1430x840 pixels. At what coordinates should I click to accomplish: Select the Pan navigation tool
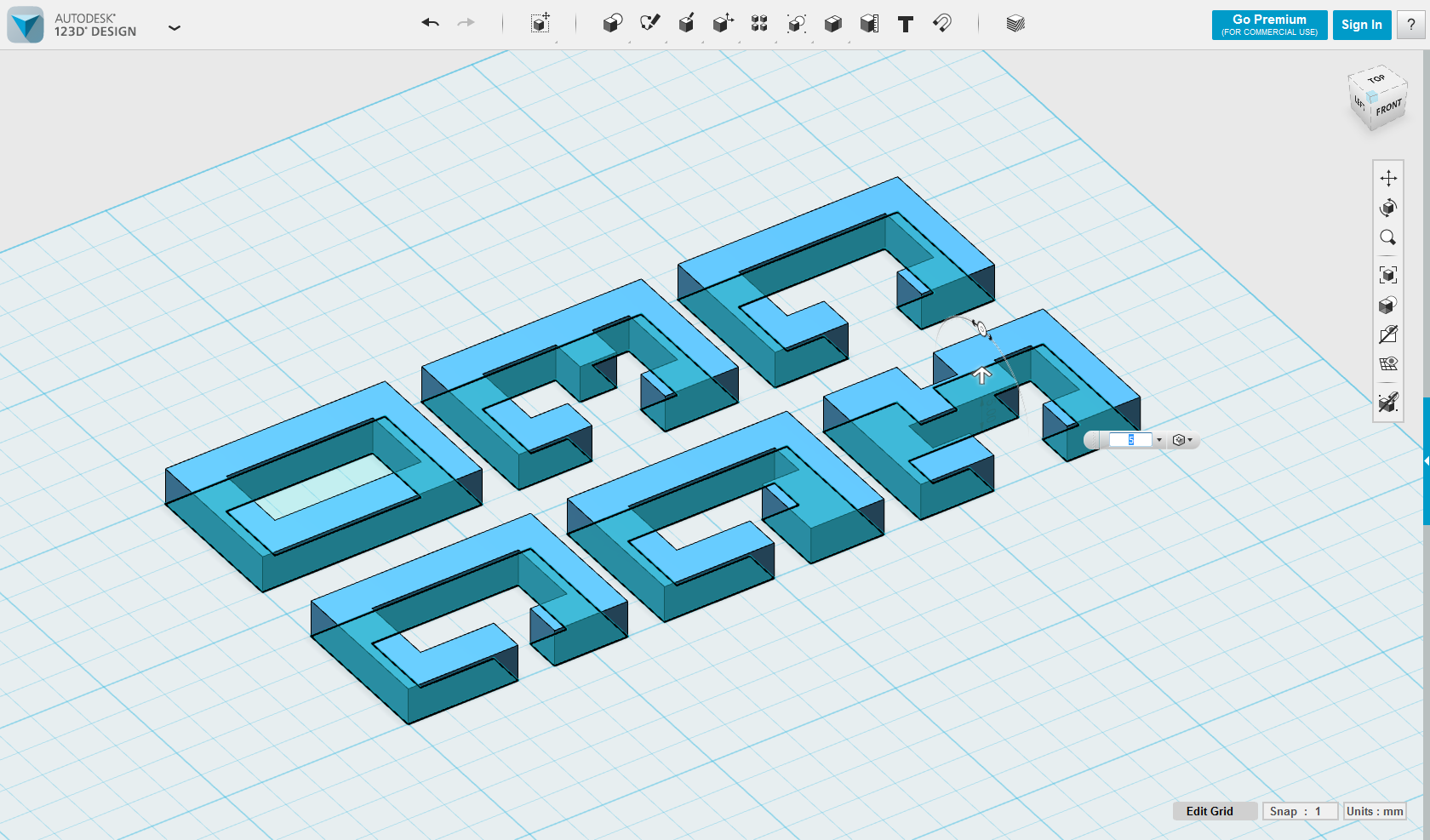point(1388,178)
